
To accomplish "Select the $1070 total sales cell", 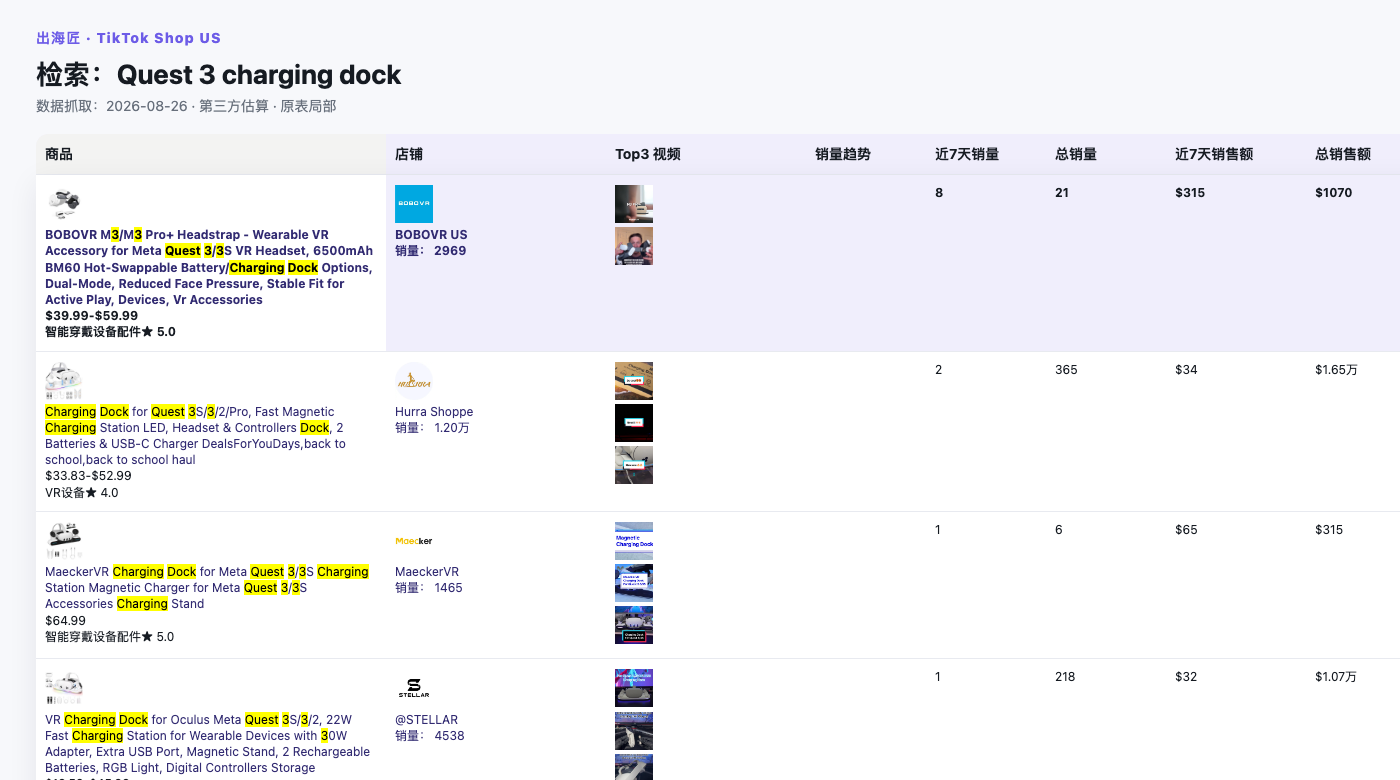I will pos(1334,193).
